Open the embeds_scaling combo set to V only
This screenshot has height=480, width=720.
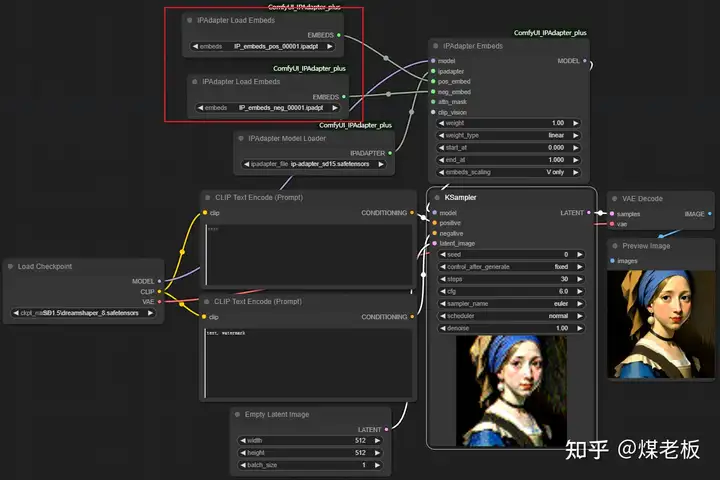click(x=508, y=172)
